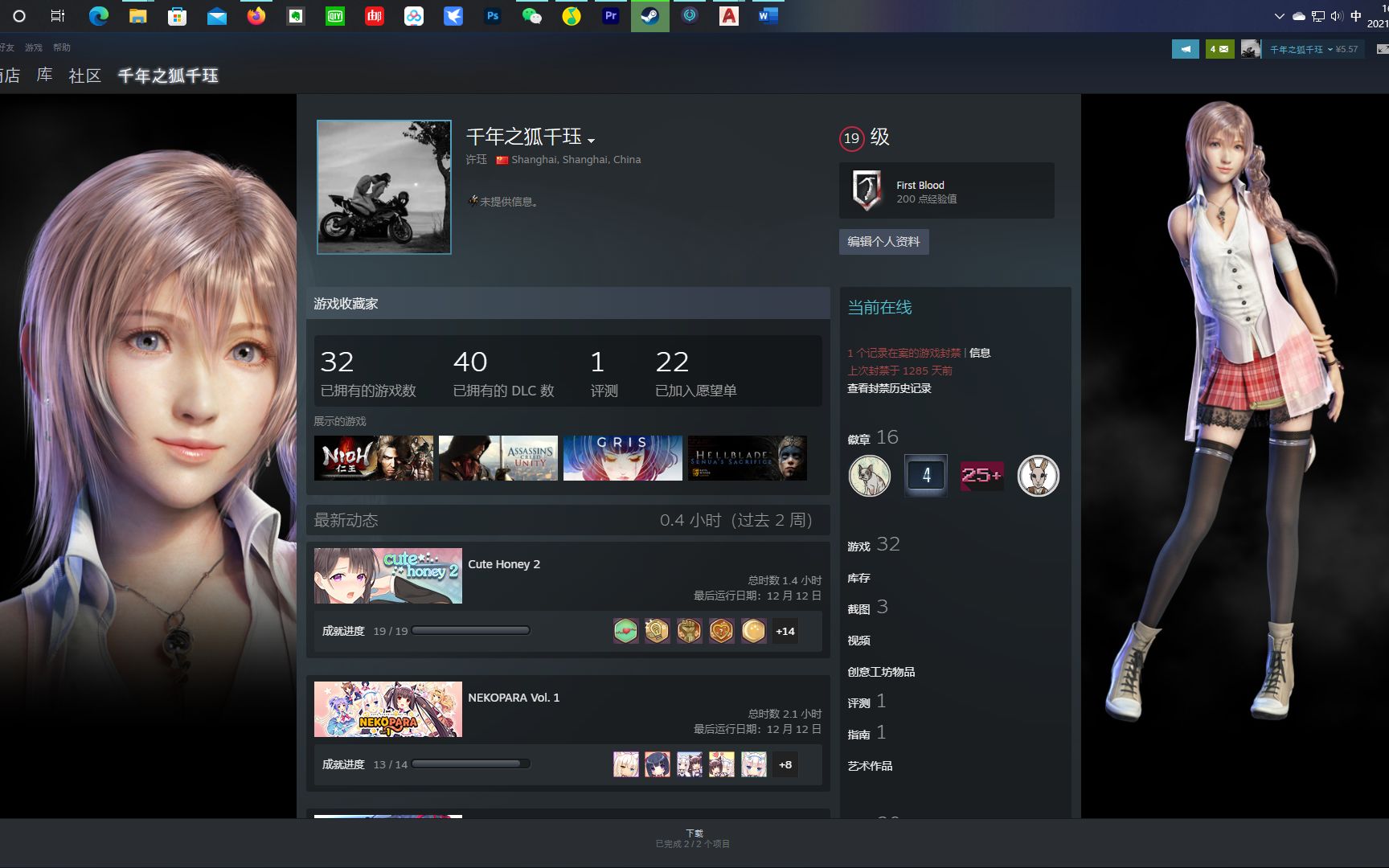Open the 社区 (Community) menu
This screenshot has height=868, width=1389.
tap(85, 76)
